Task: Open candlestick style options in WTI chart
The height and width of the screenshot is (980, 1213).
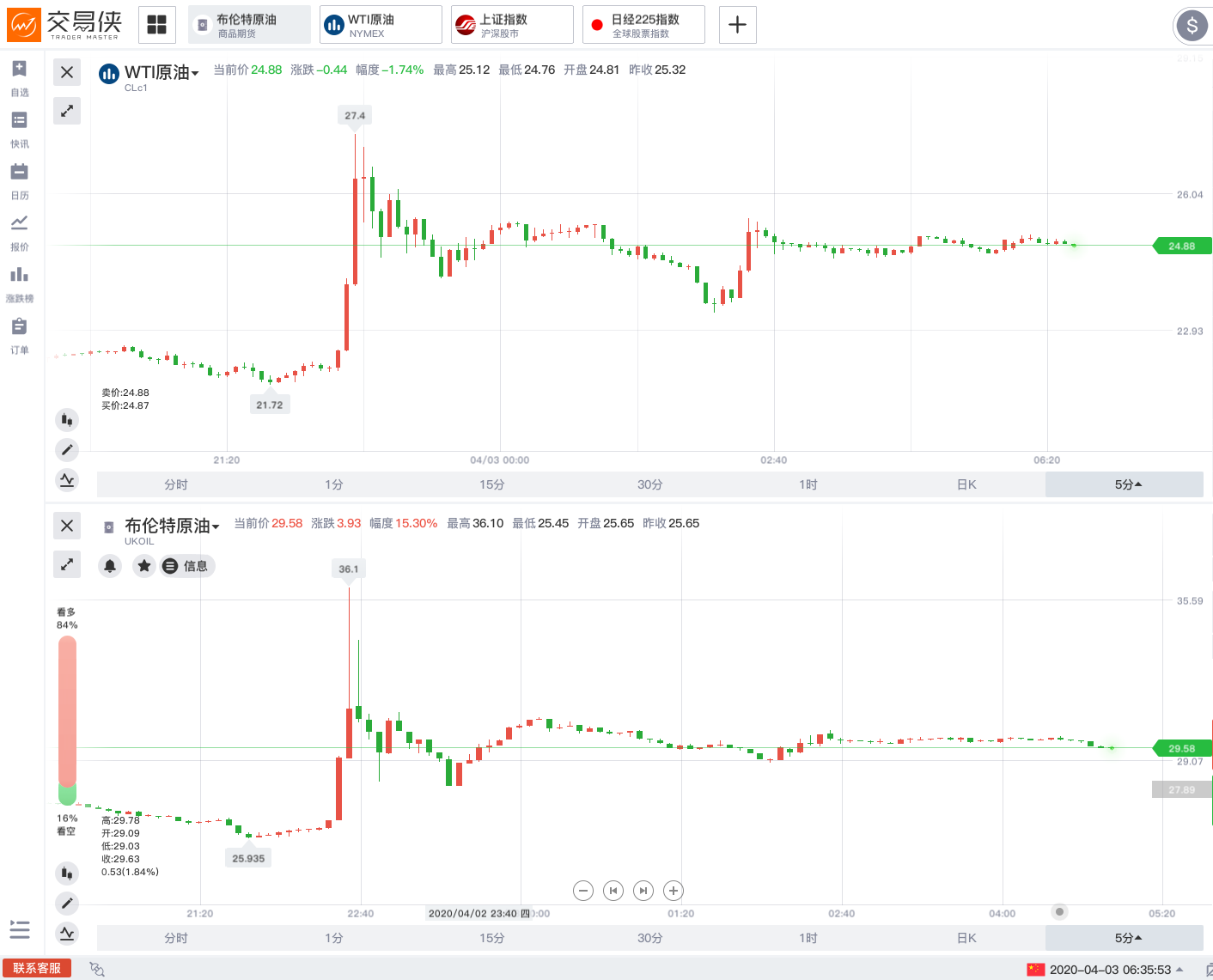Action: coord(67,420)
